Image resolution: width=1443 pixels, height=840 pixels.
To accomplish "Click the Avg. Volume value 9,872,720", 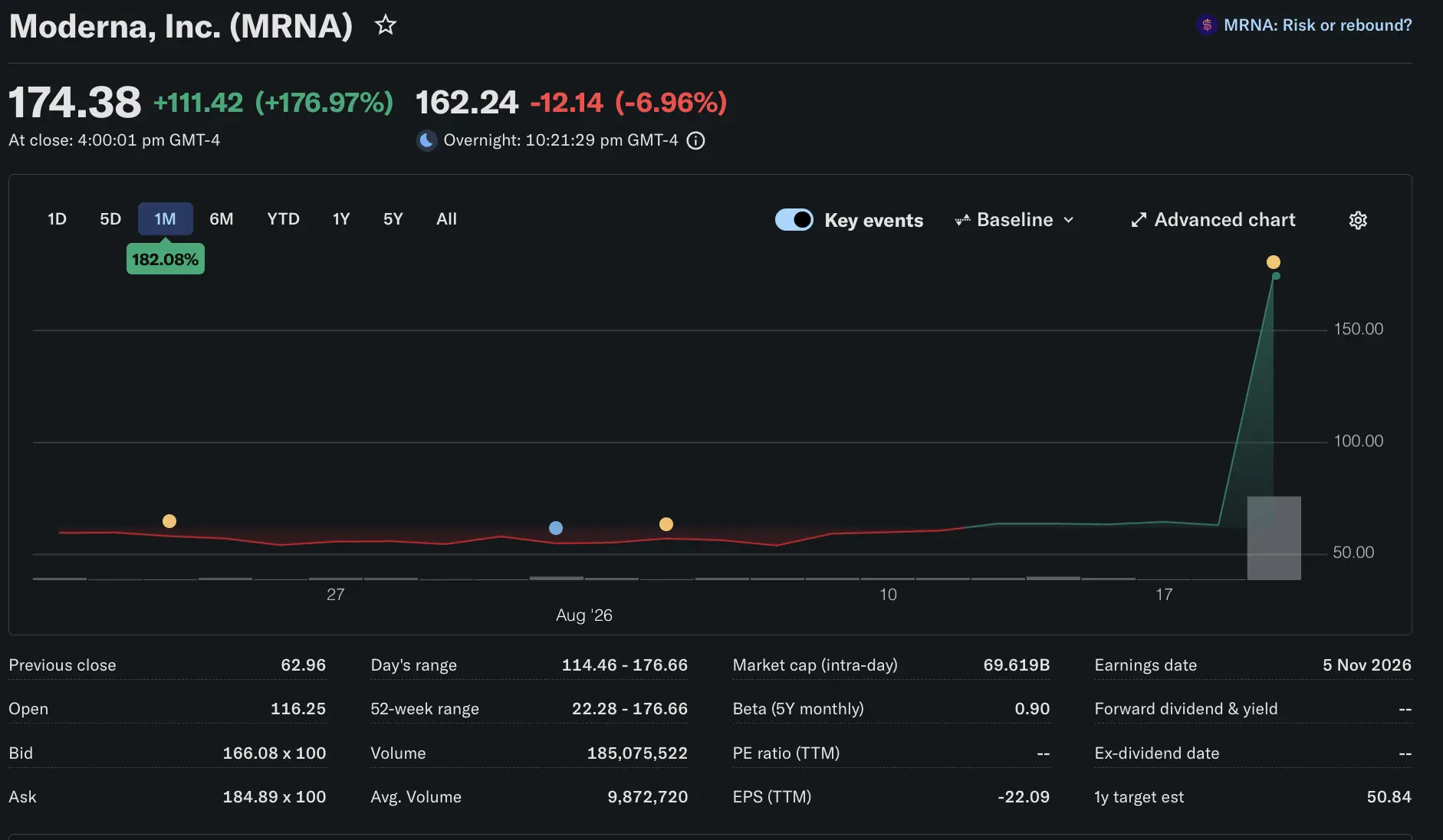I will click(647, 797).
